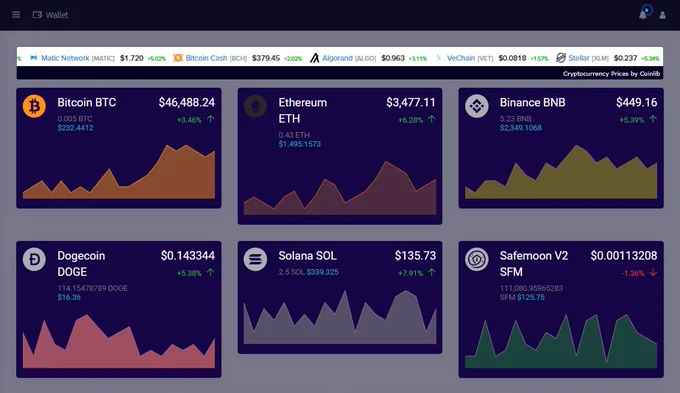This screenshot has height=393, width=680.
Task: Click the Ethereum red price chart
Action: (340, 188)
